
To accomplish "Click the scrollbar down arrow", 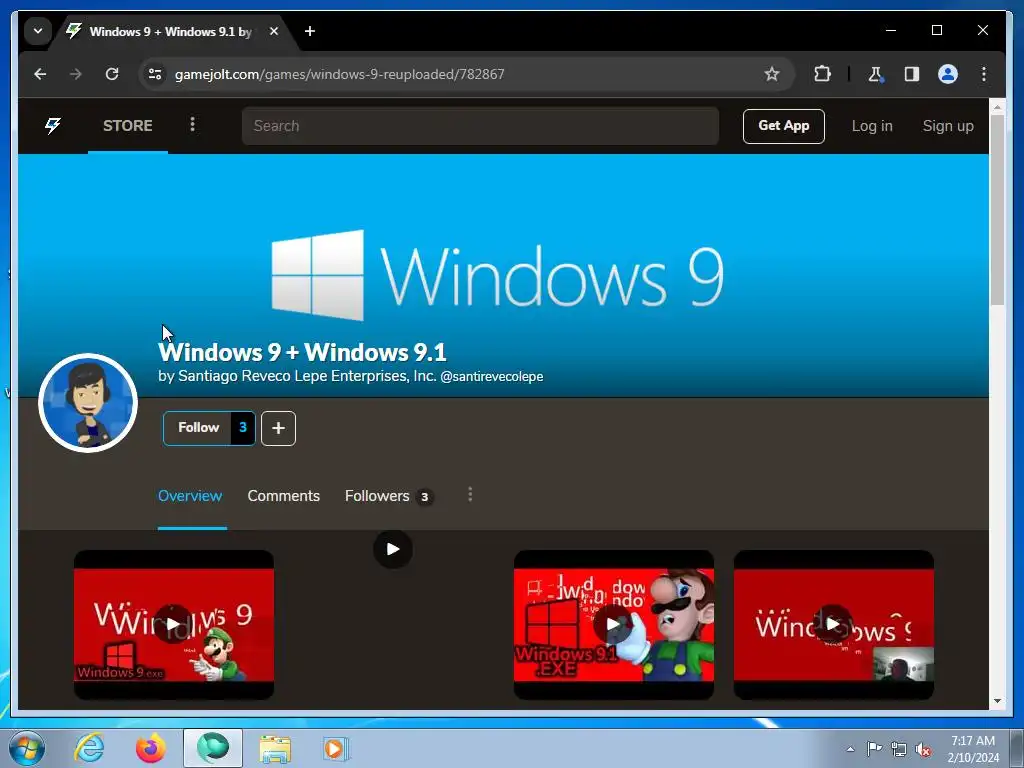I will 997,701.
